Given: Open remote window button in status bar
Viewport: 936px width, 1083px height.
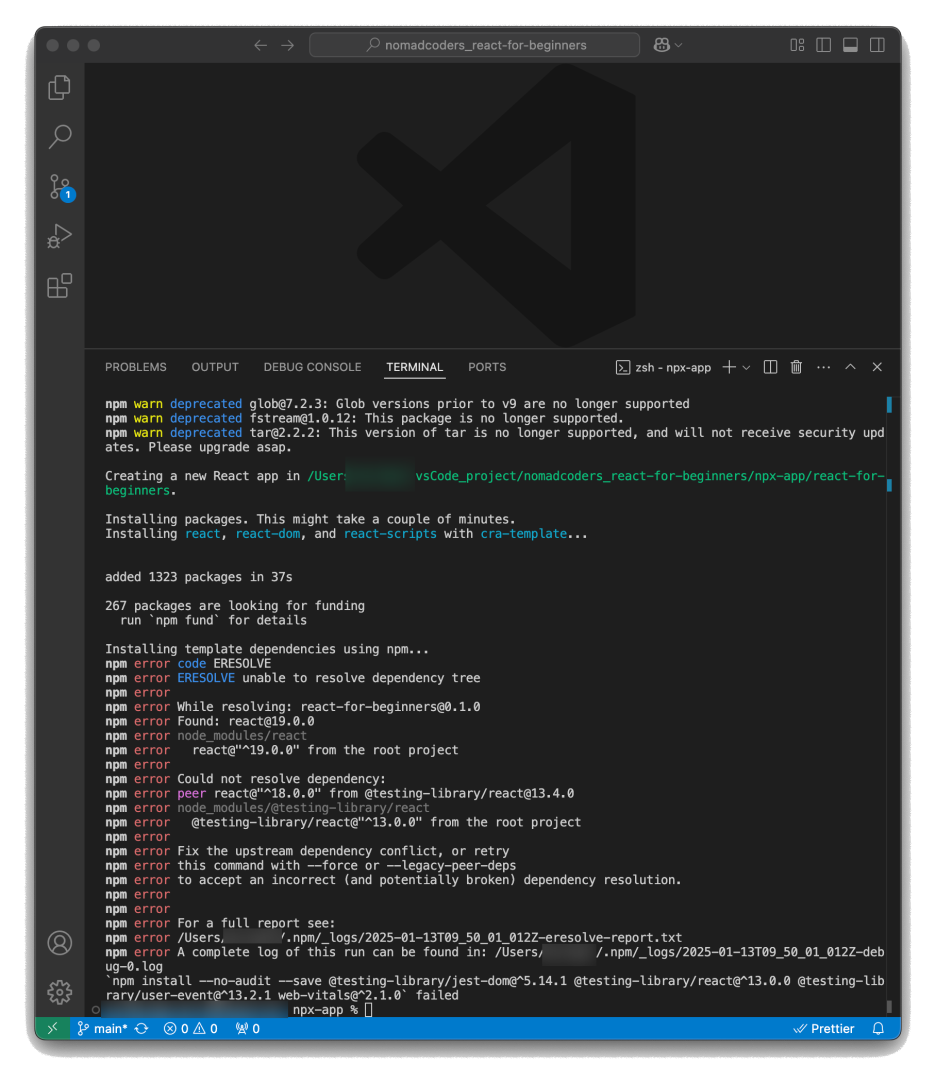Looking at the screenshot, I should 52,1028.
